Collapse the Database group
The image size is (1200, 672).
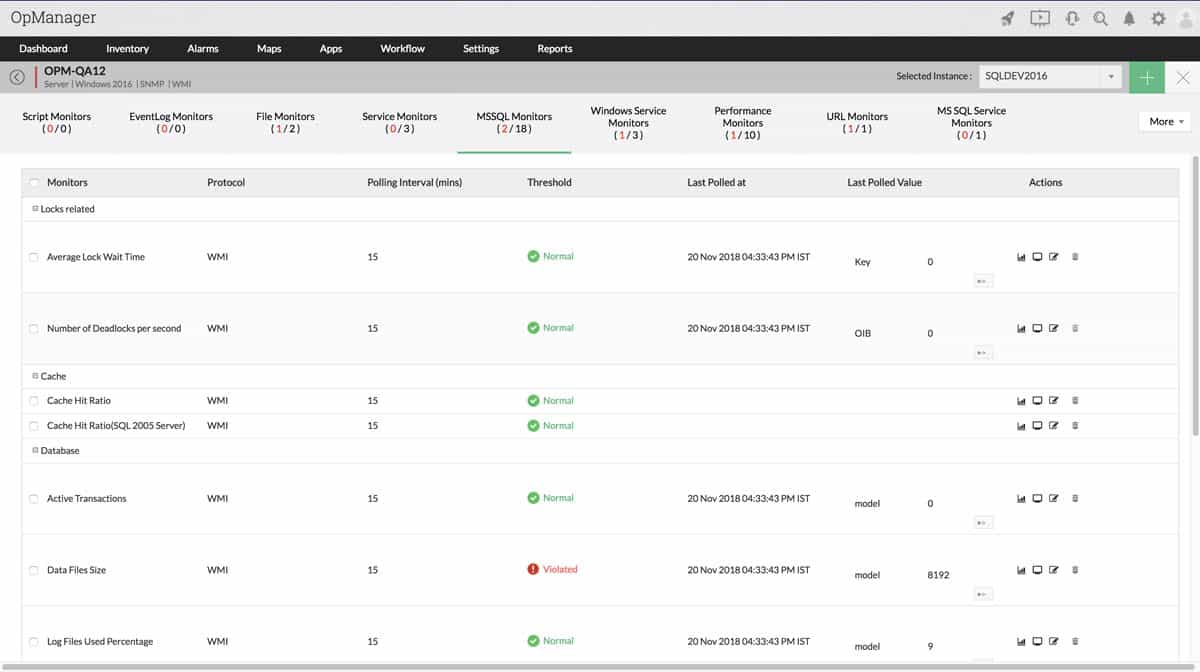pyautogui.click(x=35, y=450)
